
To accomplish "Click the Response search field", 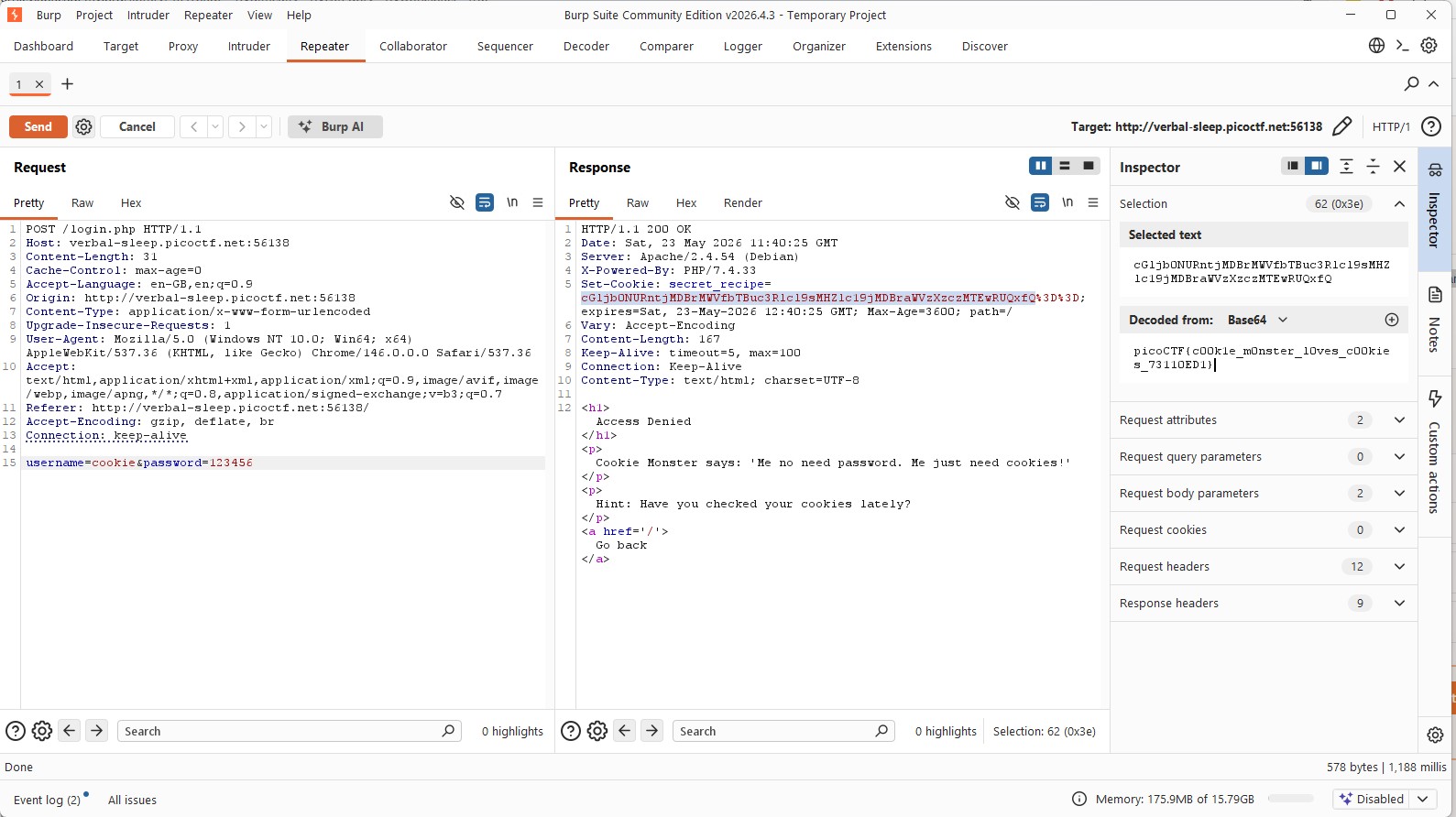I will 783,731.
